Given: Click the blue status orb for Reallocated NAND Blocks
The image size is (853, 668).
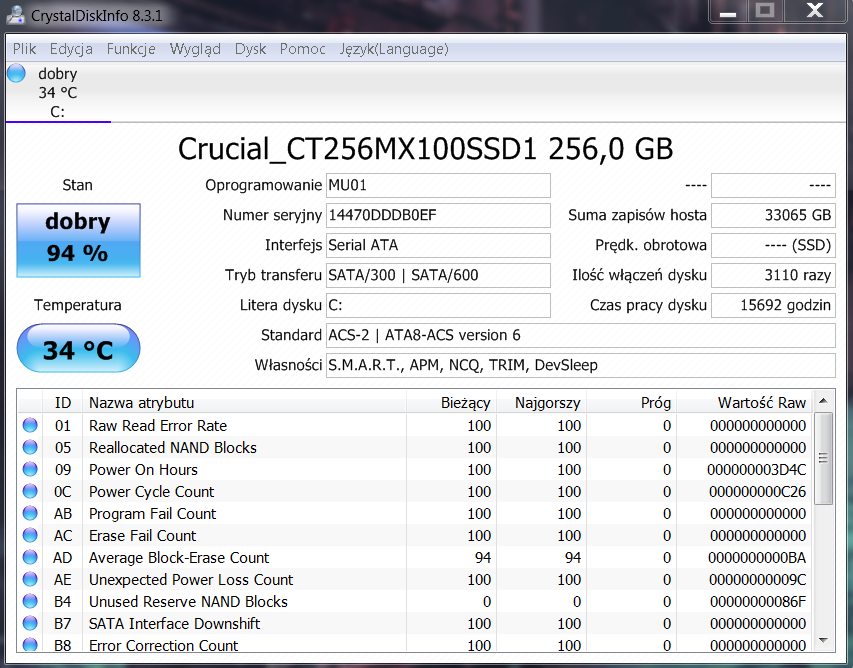Looking at the screenshot, I should point(30,447).
